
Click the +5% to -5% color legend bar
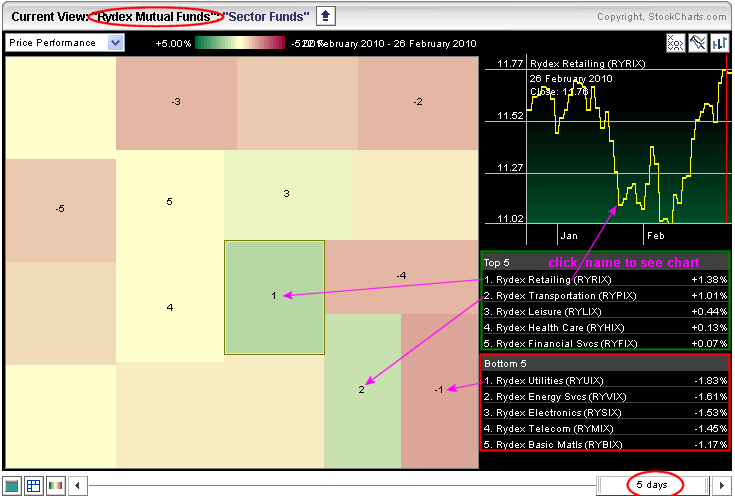240,43
